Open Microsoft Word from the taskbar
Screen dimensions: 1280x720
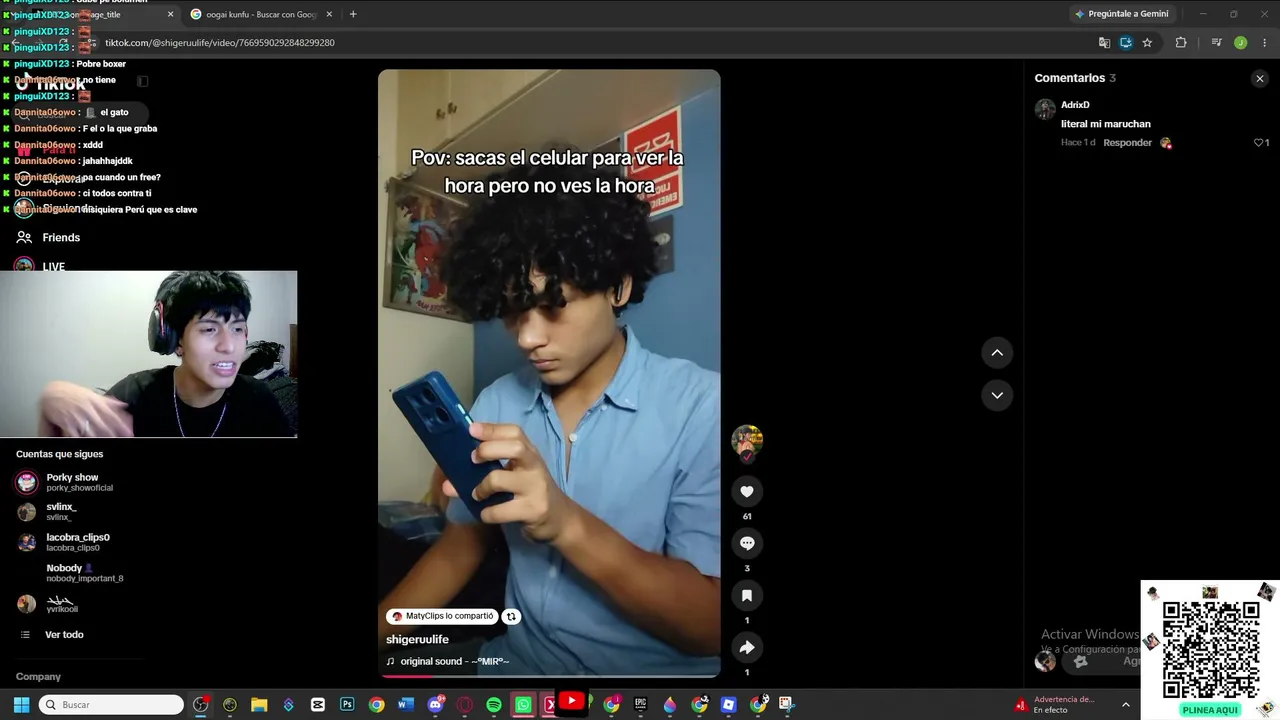coord(405,705)
